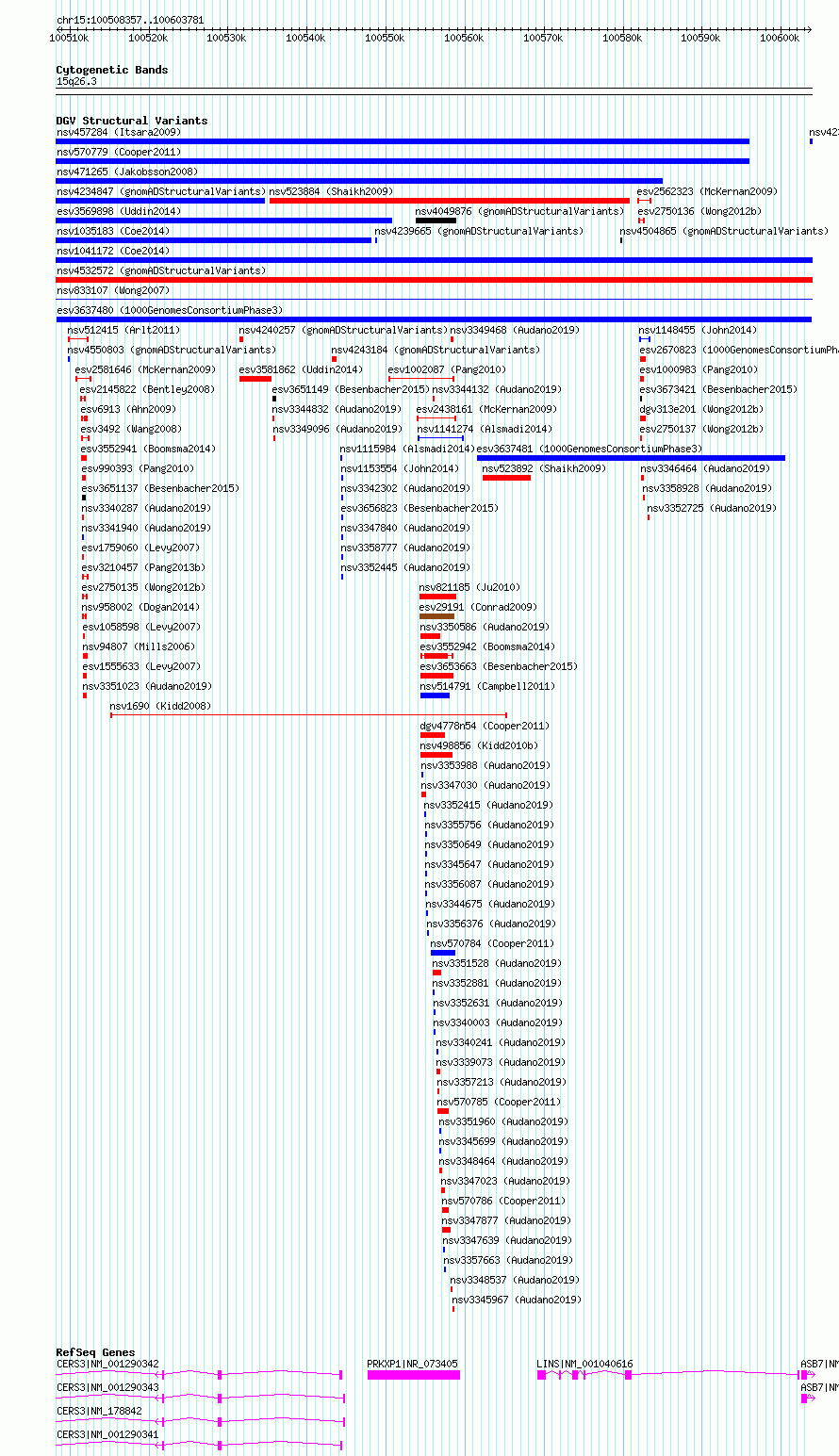Open nsv1690 (Kidd2008) label
839x1456 pixels.
coord(160,706)
